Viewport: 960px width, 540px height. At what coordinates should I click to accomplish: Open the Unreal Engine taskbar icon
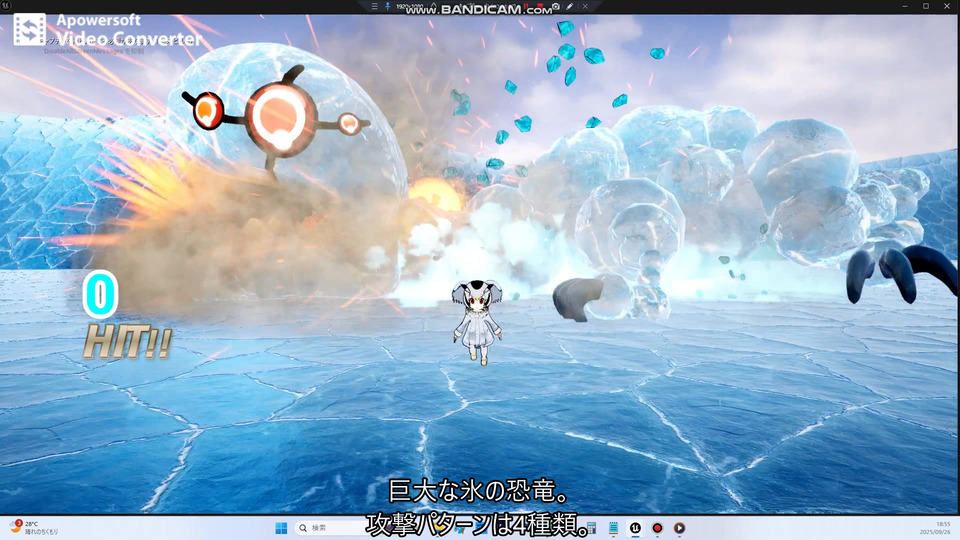point(636,528)
